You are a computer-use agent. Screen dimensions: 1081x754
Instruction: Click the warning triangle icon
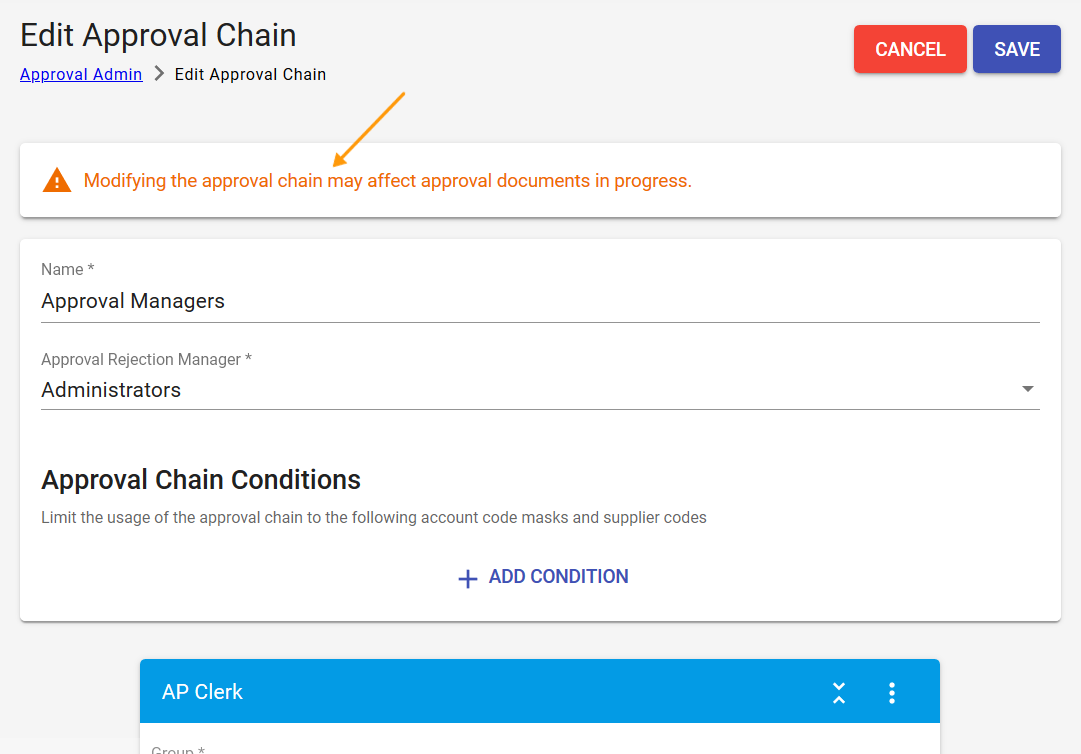(x=57, y=180)
